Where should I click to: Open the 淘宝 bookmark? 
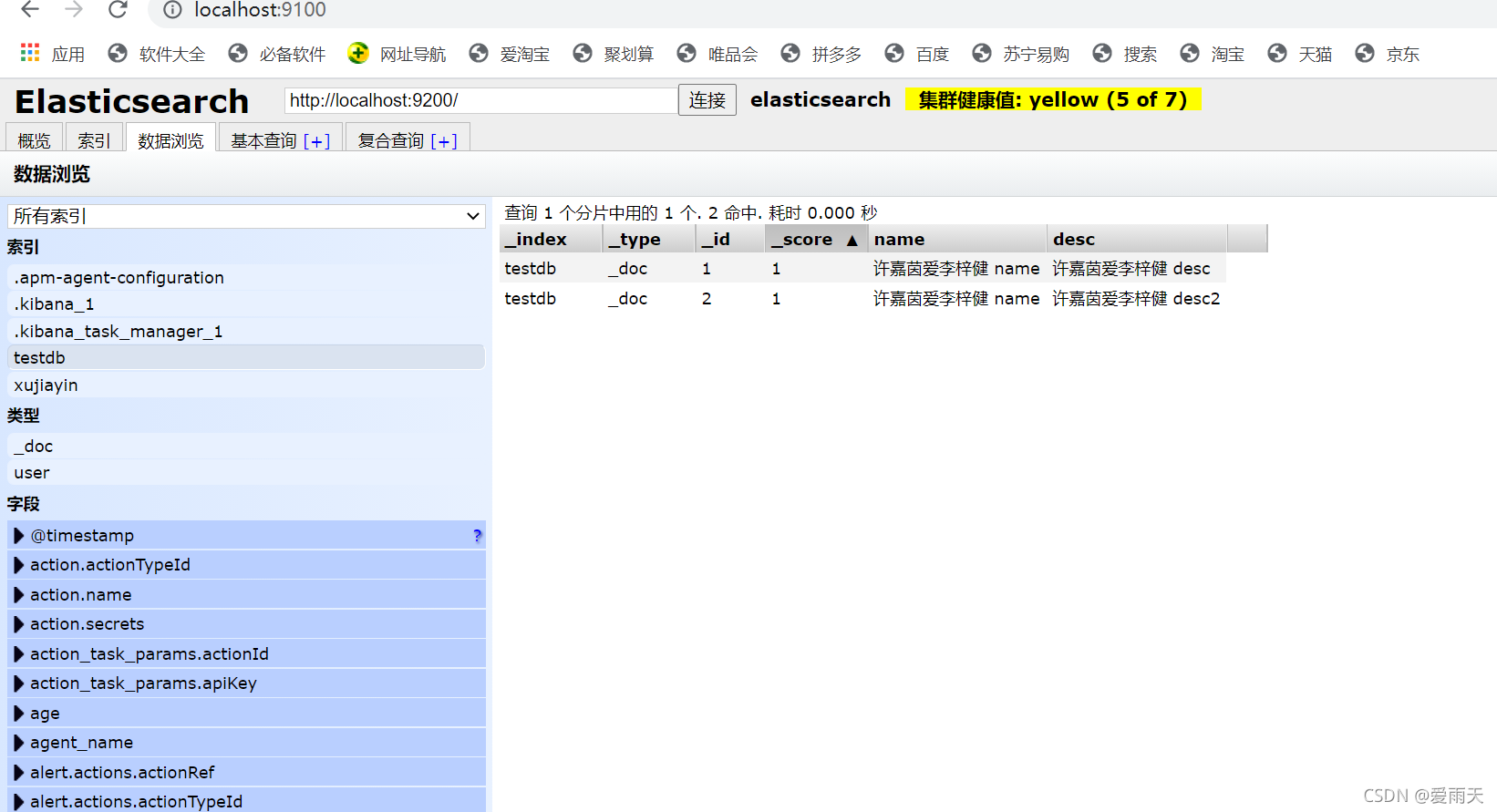(x=1213, y=54)
